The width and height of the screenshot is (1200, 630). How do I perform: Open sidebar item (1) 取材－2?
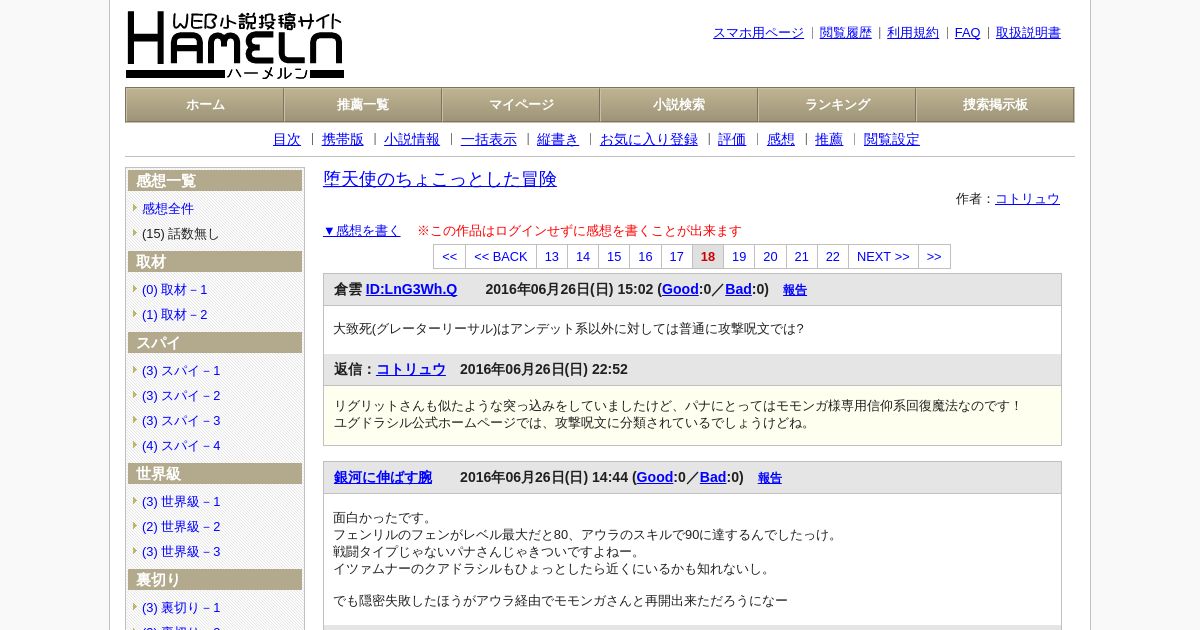pos(175,315)
